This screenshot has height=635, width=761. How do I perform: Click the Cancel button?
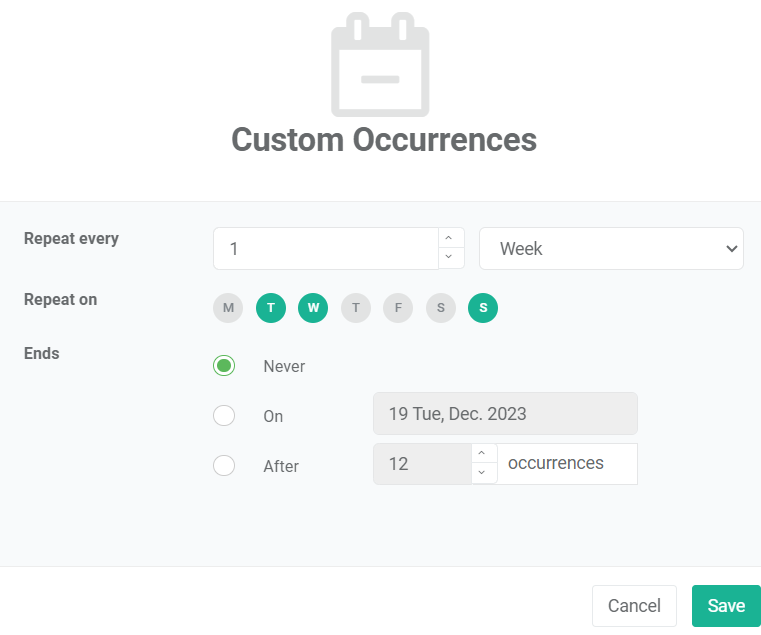[x=634, y=606]
